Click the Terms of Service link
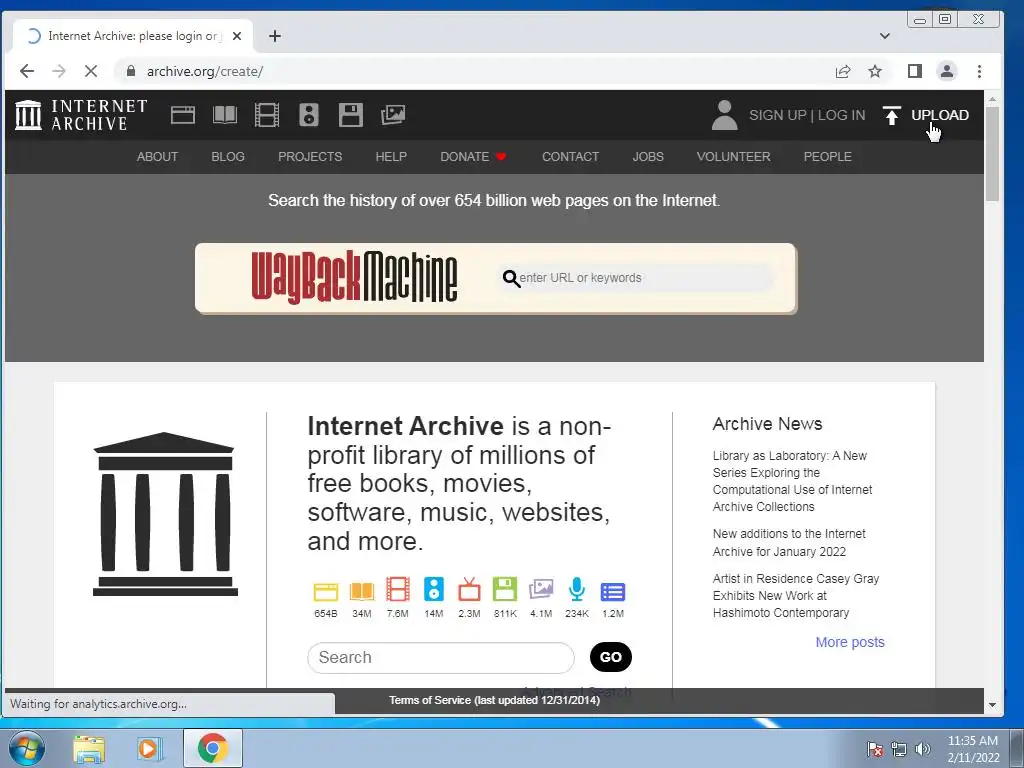This screenshot has height=768, width=1024. (x=494, y=700)
